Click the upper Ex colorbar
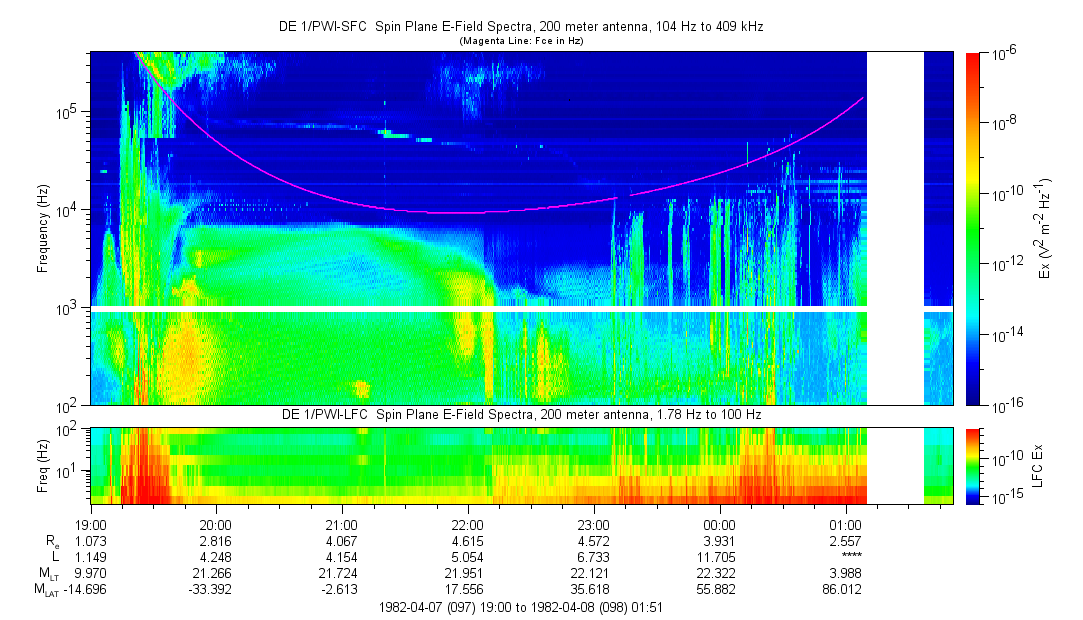 point(973,228)
